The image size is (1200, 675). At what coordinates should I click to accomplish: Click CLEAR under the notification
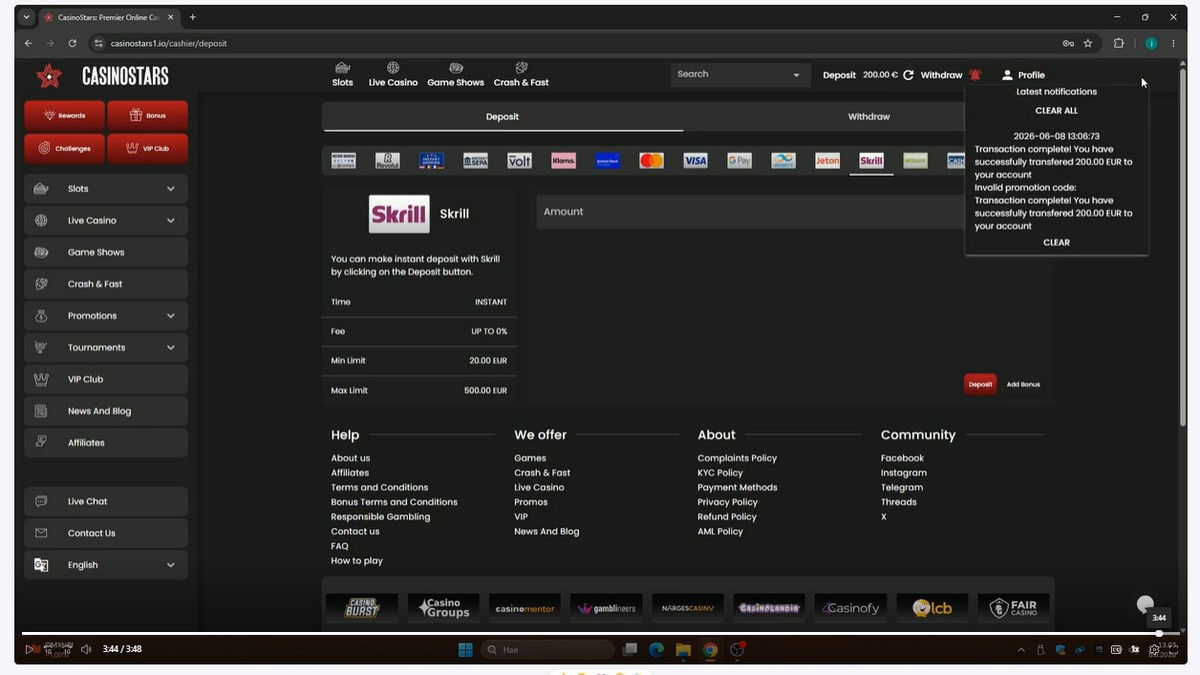[1056, 243]
